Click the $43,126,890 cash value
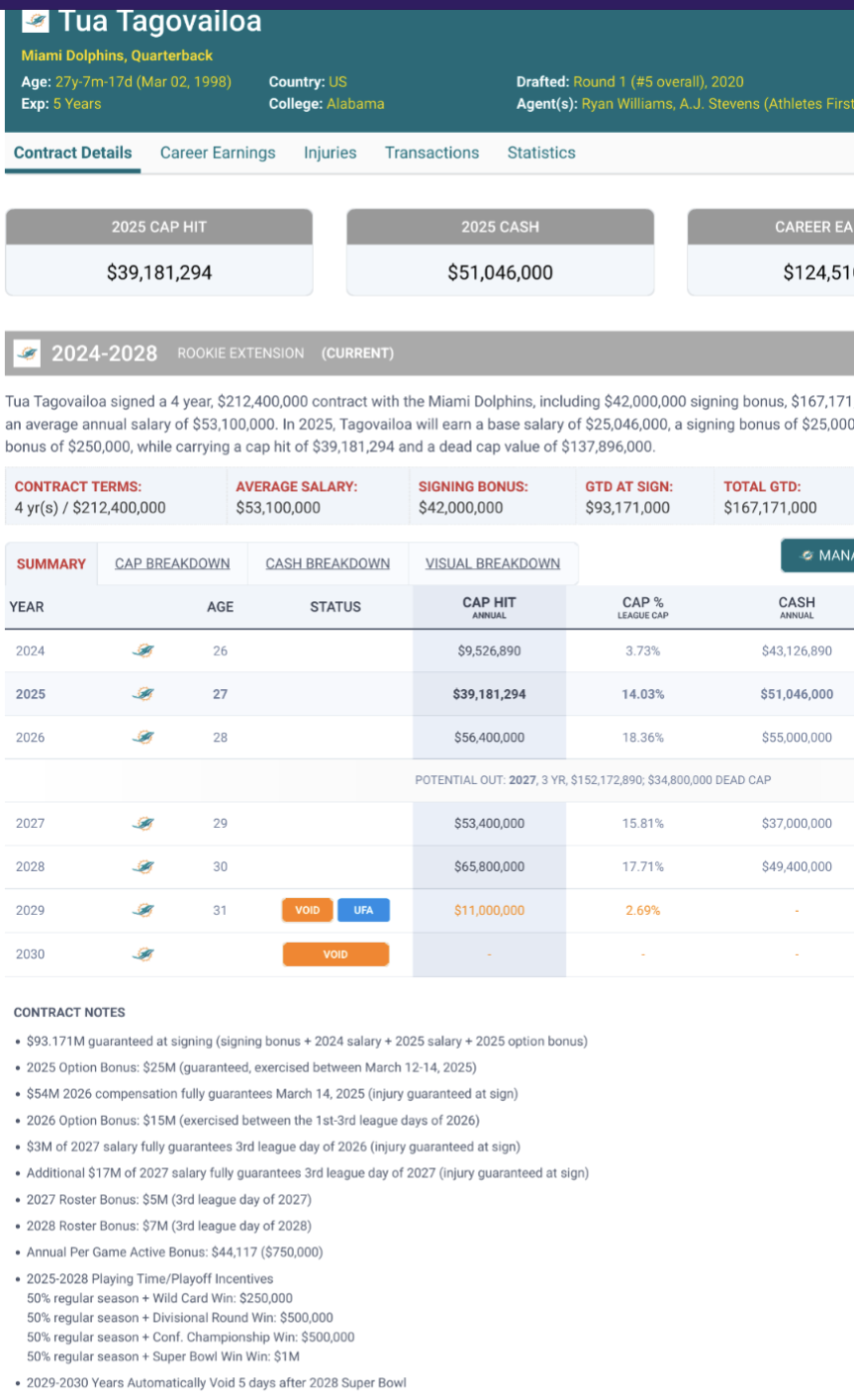 tap(797, 650)
